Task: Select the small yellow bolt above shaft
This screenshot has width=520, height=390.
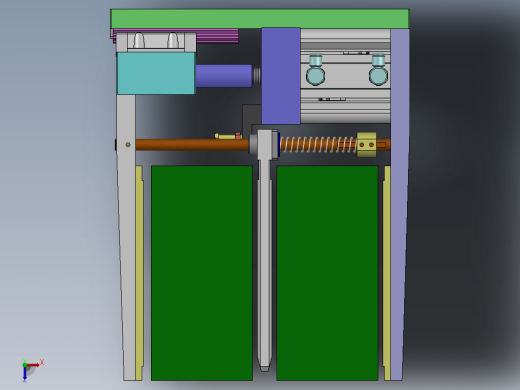Action: (x=228, y=136)
